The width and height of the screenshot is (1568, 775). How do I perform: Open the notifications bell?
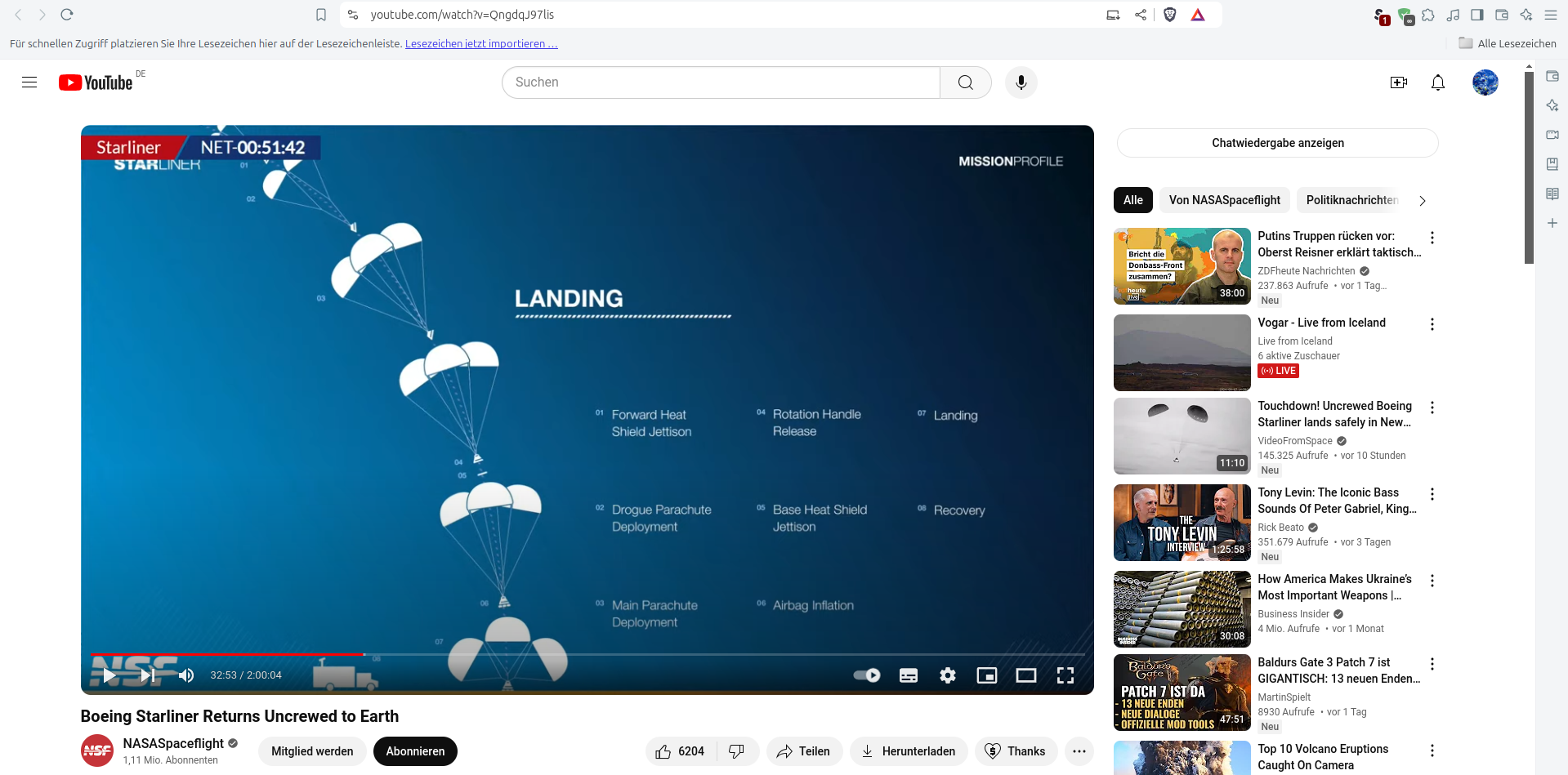(1438, 82)
